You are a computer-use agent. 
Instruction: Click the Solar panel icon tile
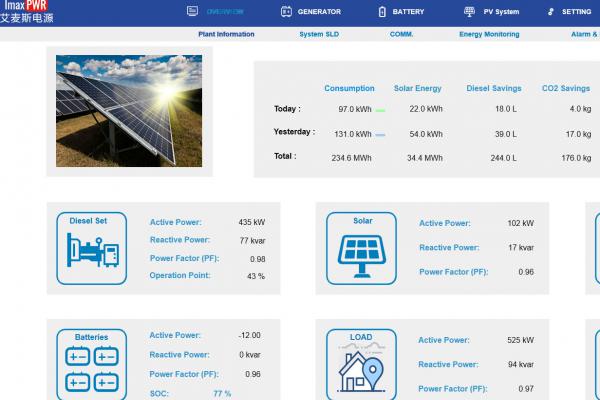[x=361, y=250]
